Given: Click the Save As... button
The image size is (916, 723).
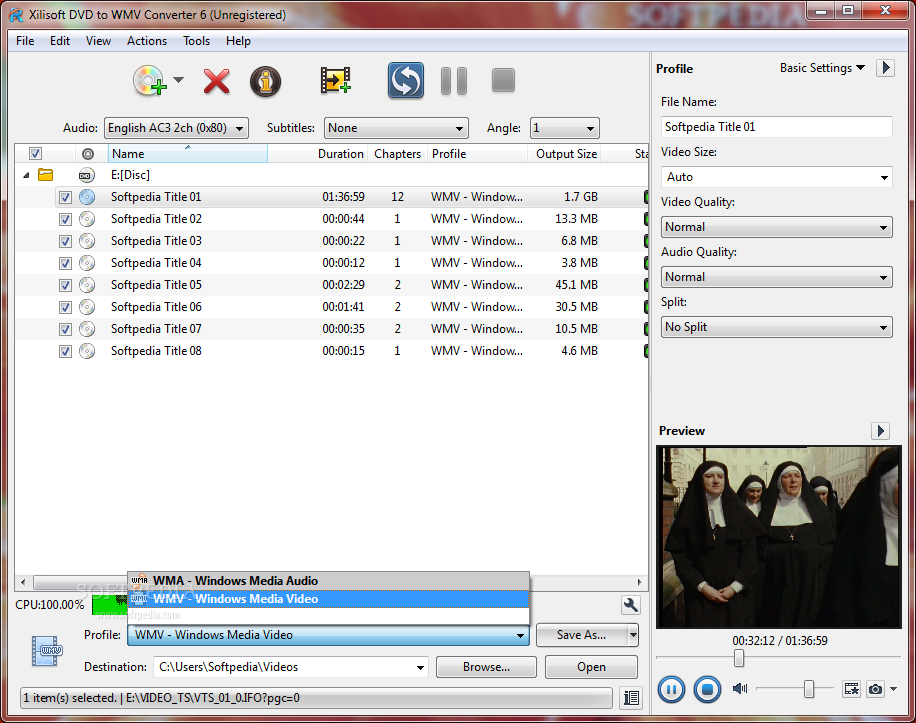Looking at the screenshot, I should coord(581,635).
